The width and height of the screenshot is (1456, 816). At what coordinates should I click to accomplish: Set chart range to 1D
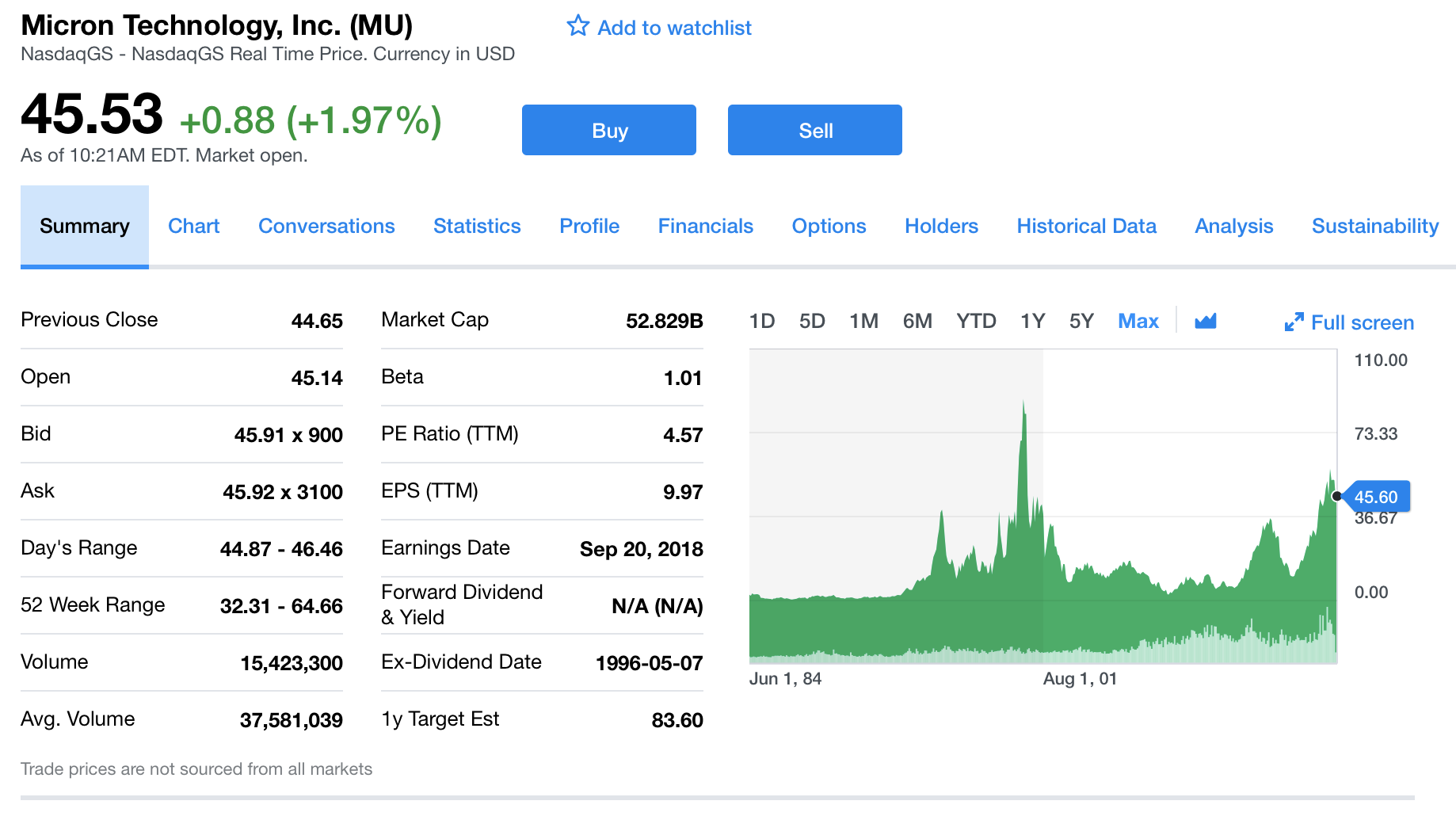click(762, 321)
